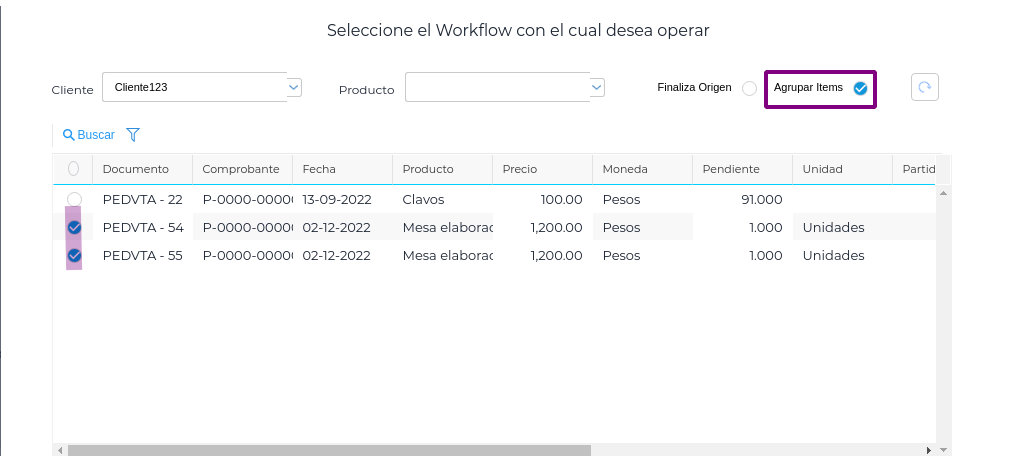Click the horizontal scrollbar thumb
The width and height of the screenshot is (1024, 456).
click(x=330, y=450)
